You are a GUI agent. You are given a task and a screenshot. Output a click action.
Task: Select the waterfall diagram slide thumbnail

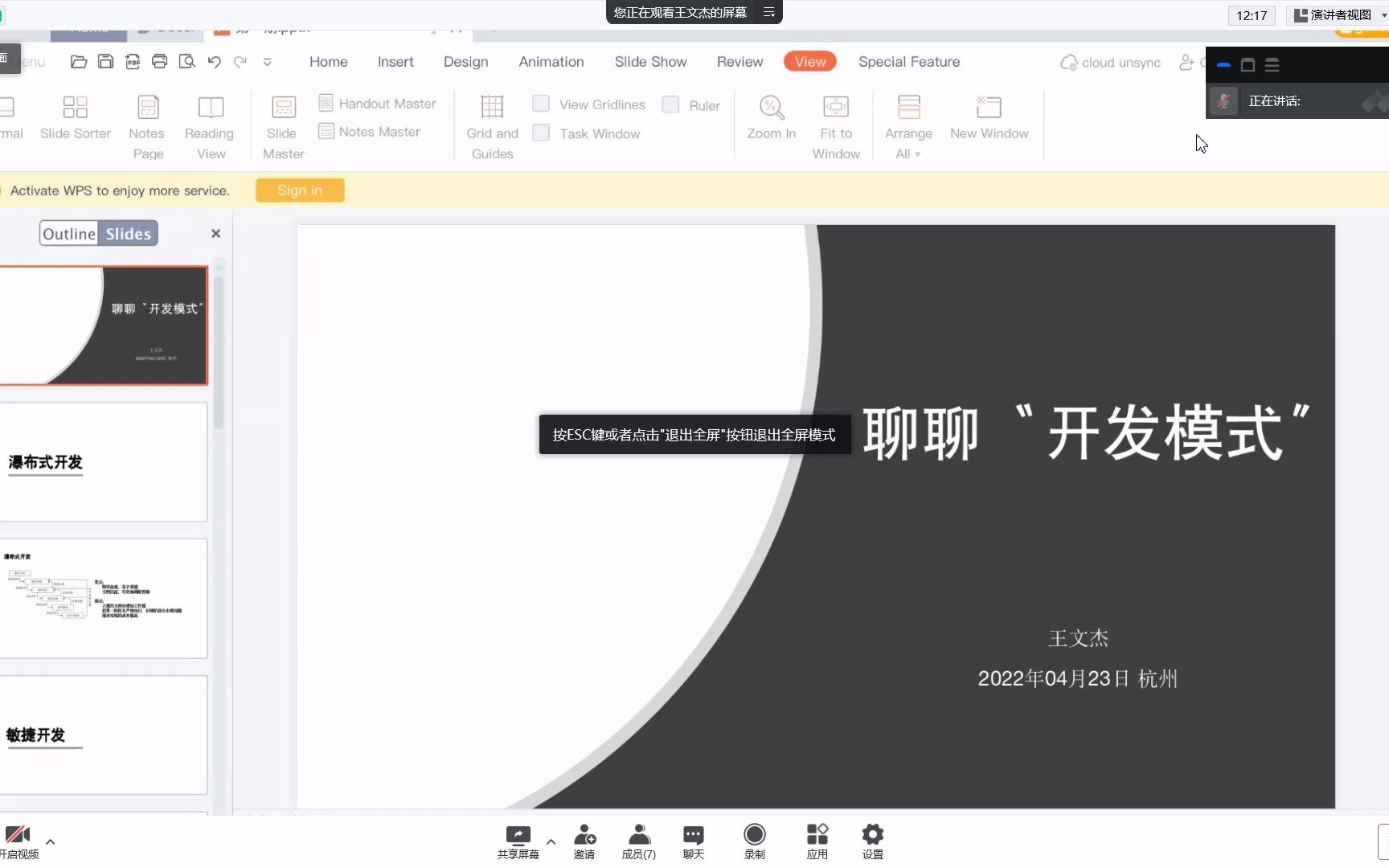coord(104,599)
